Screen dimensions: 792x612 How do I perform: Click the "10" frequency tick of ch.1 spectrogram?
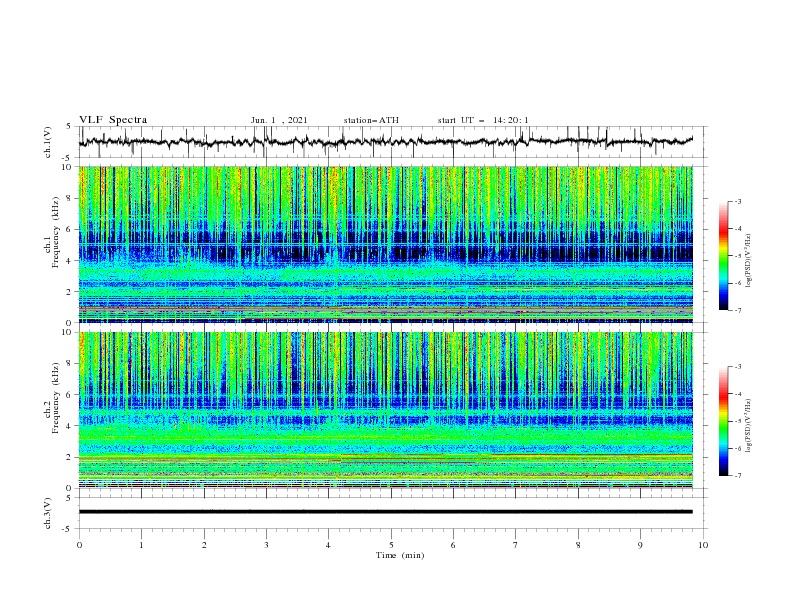[x=69, y=167]
